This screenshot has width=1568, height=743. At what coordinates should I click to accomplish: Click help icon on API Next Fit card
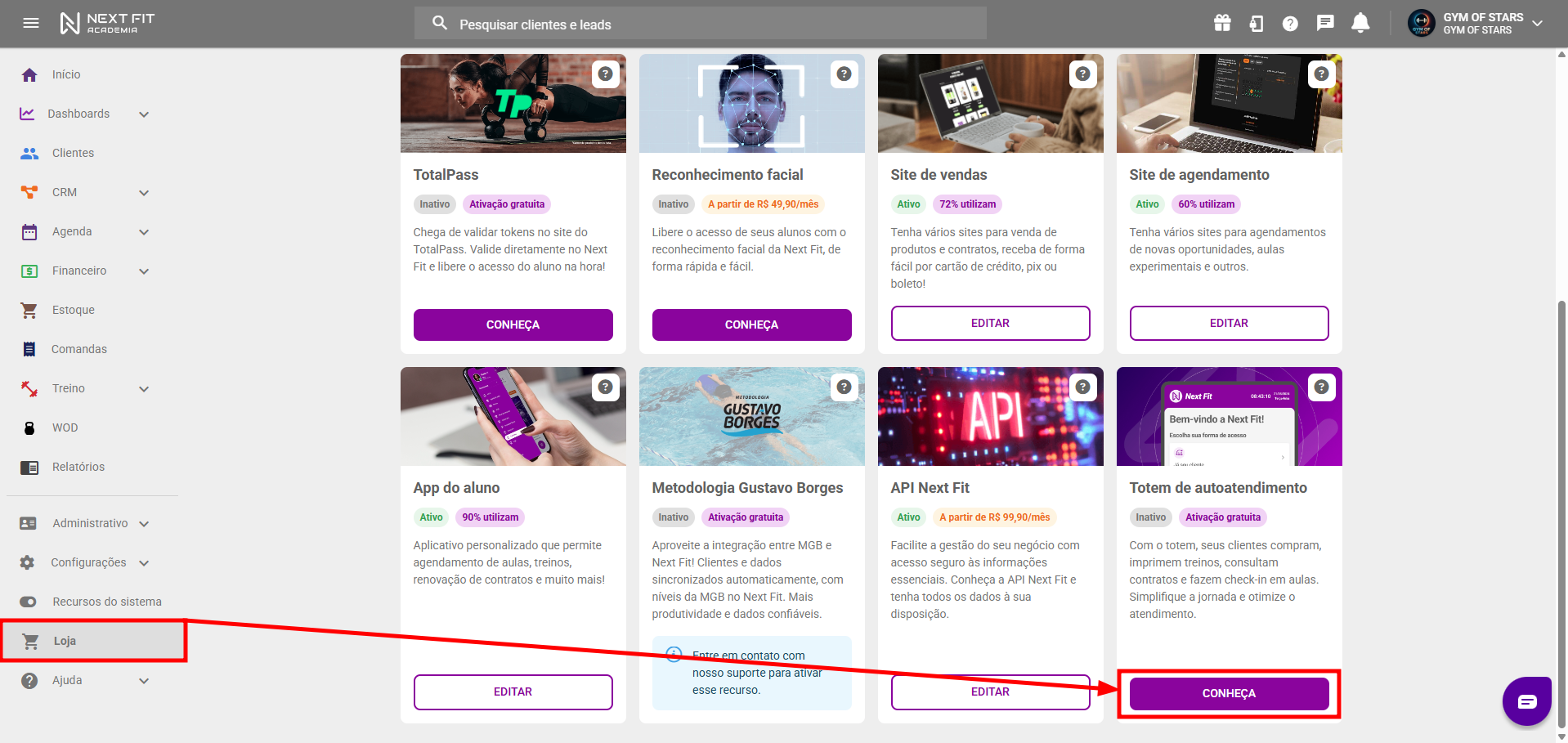1082,387
